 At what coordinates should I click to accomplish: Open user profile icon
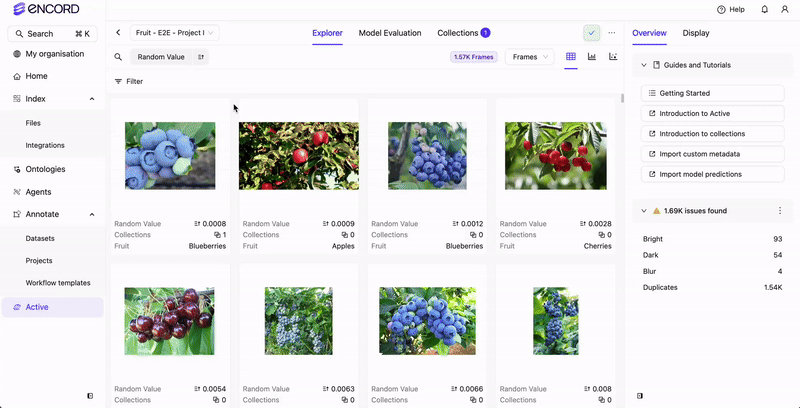pyautogui.click(x=785, y=10)
